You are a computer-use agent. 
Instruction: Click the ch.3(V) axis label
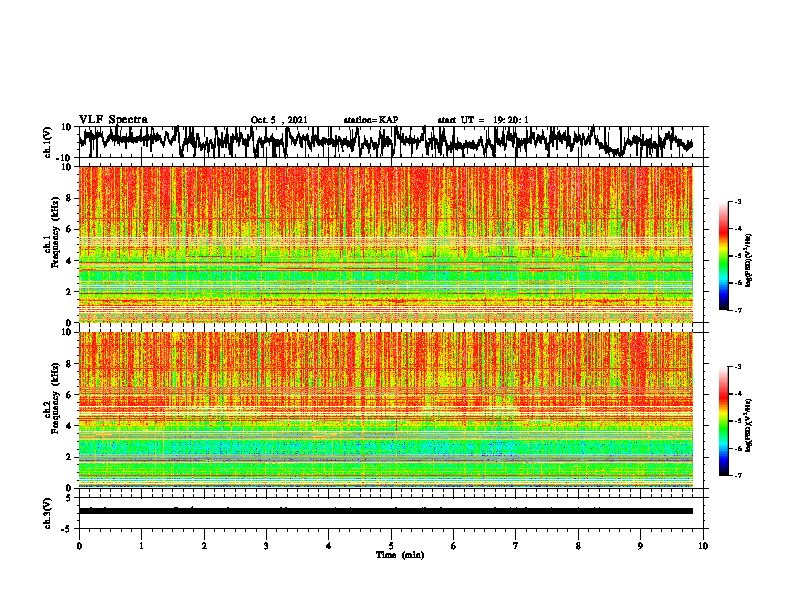(x=48, y=513)
